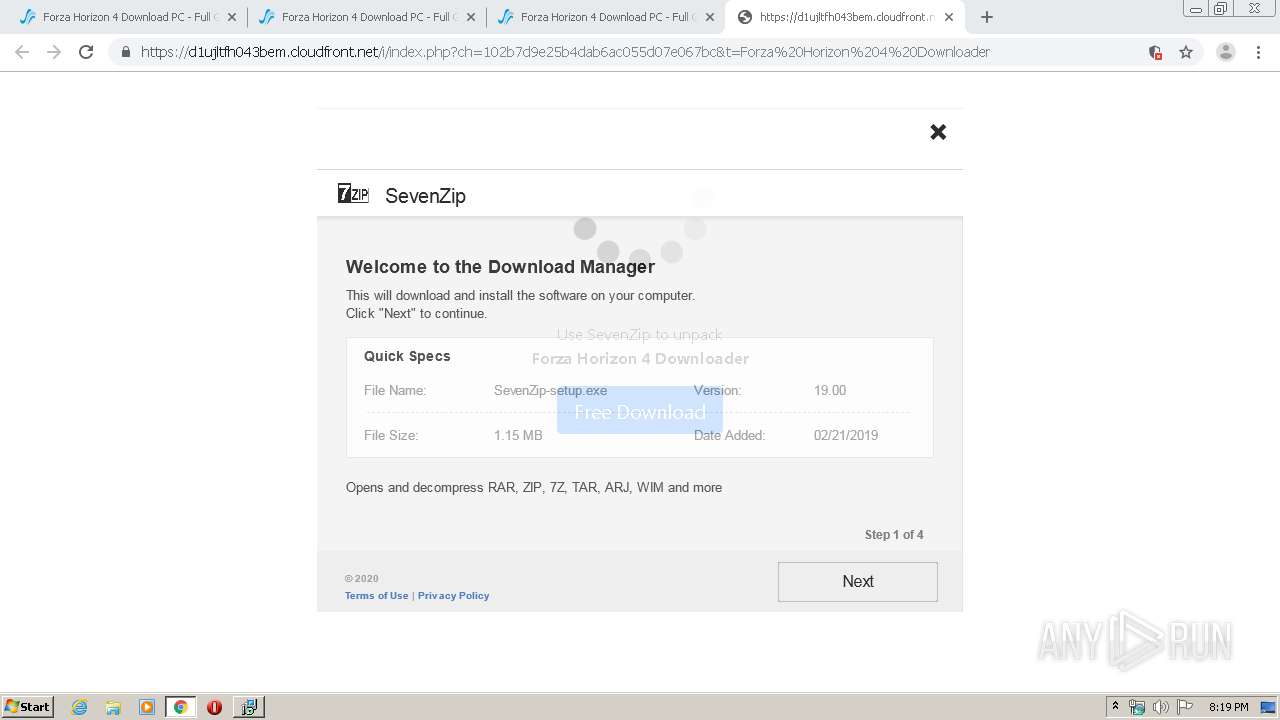Click the version value 19.00
The height and width of the screenshot is (720, 1280).
[830, 390]
